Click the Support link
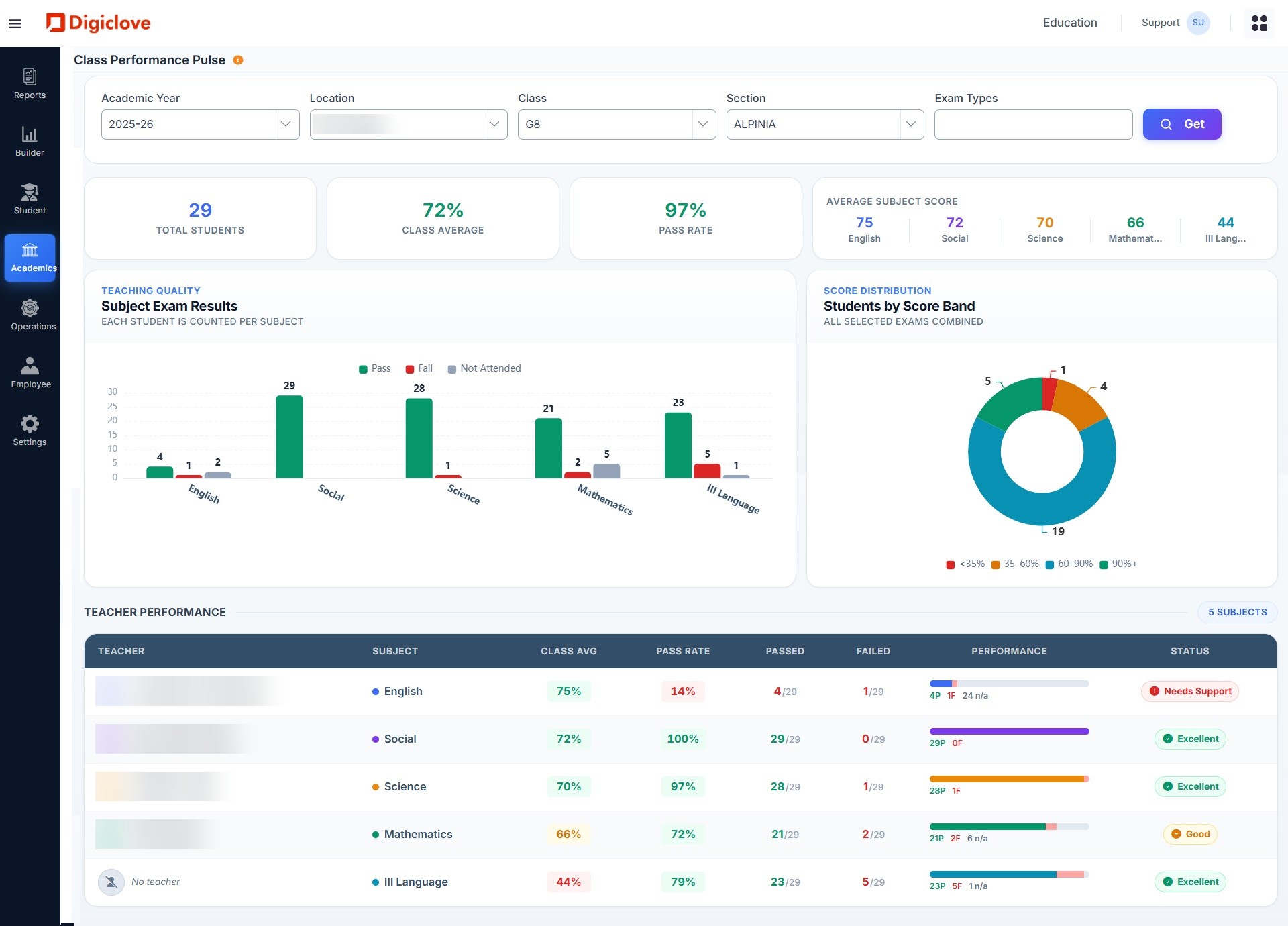Image resolution: width=1288 pixels, height=926 pixels. click(1161, 23)
